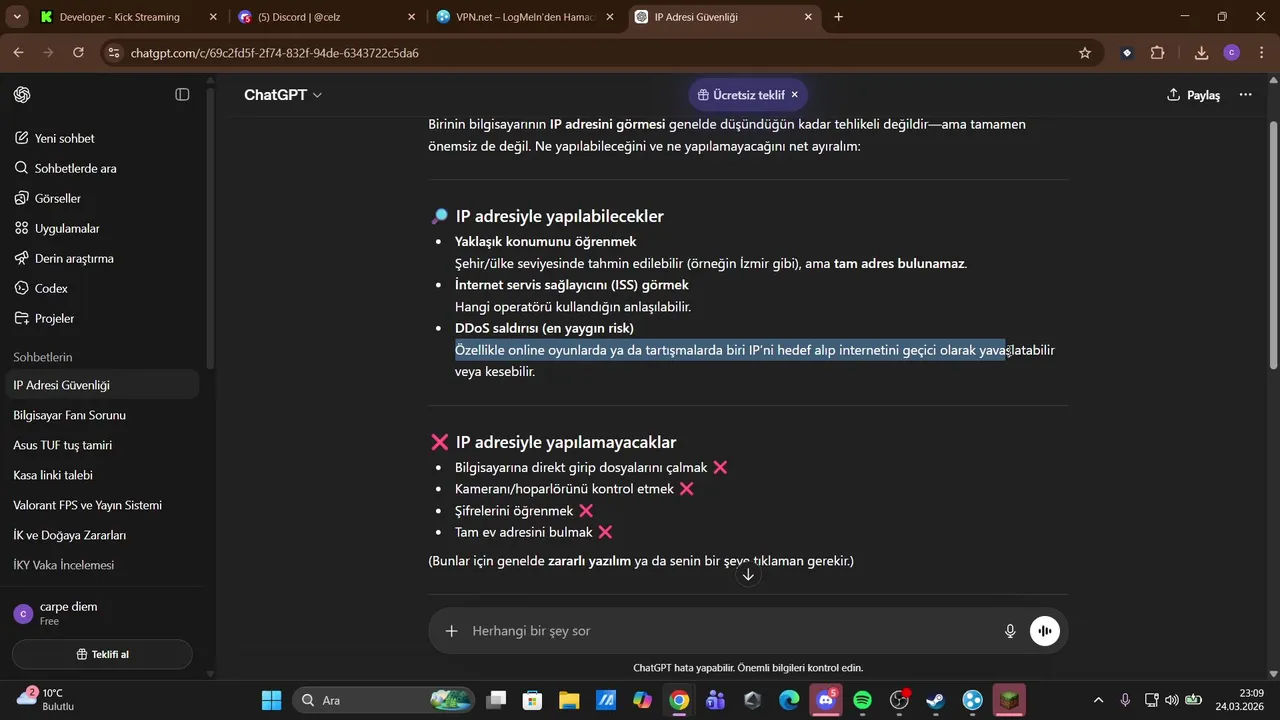Open the tab search dropdown arrow
Screen dimensions: 1280x720
pos(16,17)
